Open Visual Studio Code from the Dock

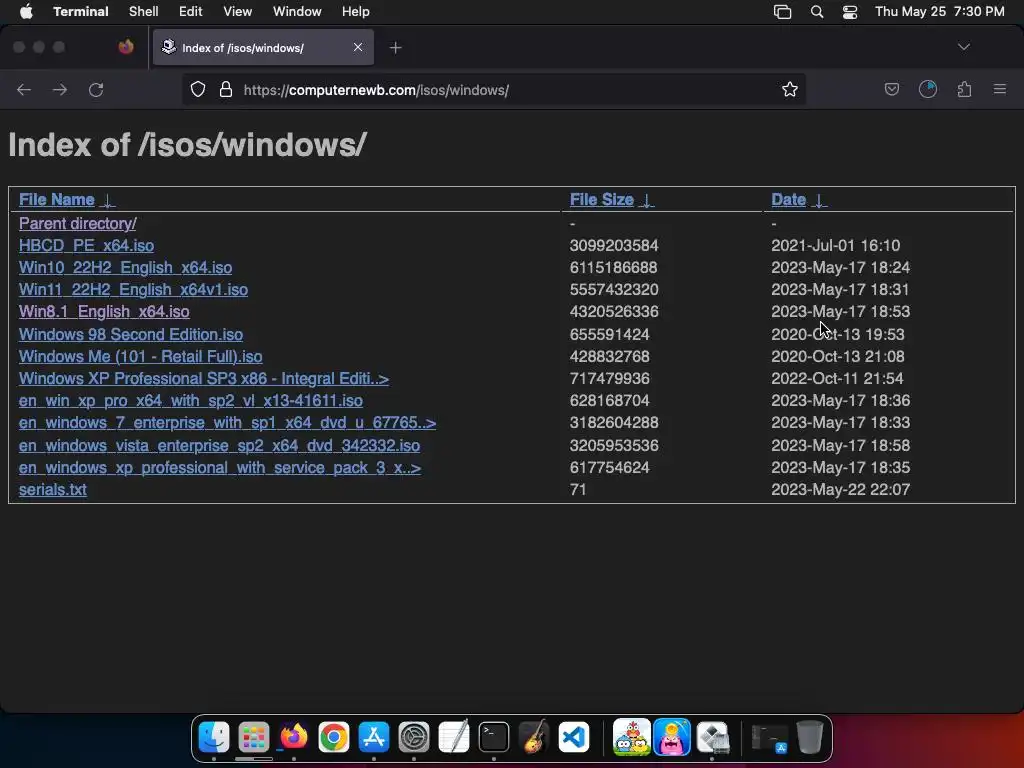click(x=574, y=737)
